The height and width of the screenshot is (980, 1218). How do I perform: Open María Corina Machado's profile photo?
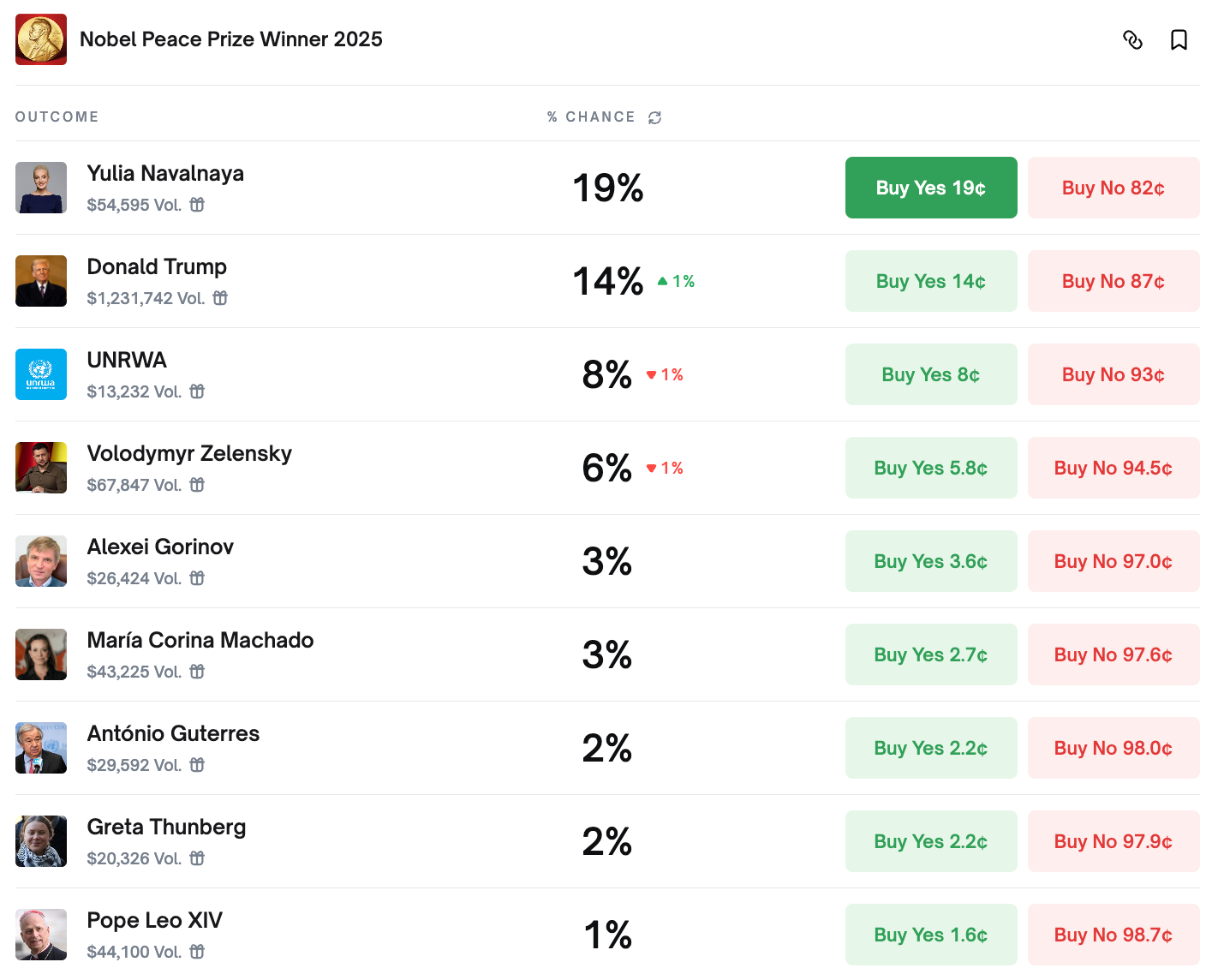pyautogui.click(x=41, y=654)
